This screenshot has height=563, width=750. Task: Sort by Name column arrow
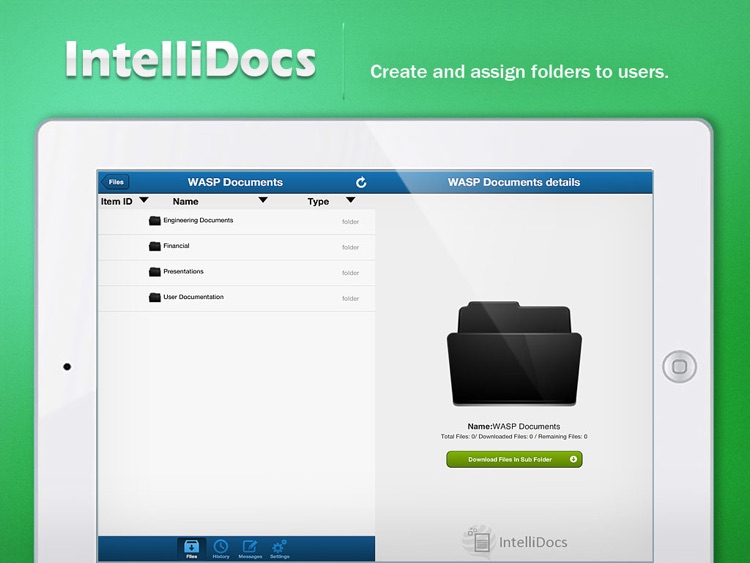263,200
